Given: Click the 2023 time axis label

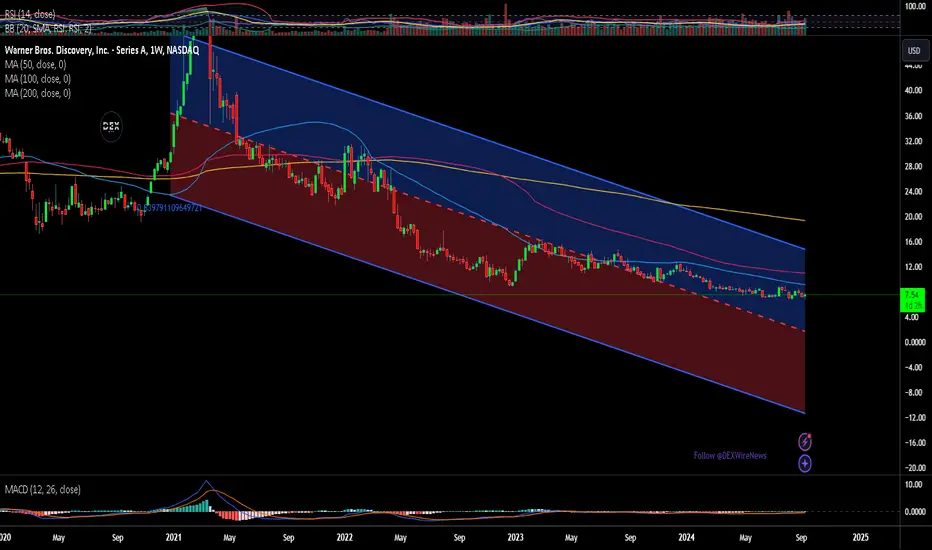Looking at the screenshot, I should 515,538.
